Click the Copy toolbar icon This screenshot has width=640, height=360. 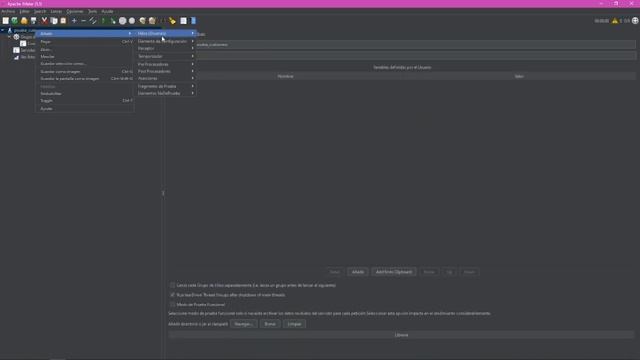tap(54, 20)
